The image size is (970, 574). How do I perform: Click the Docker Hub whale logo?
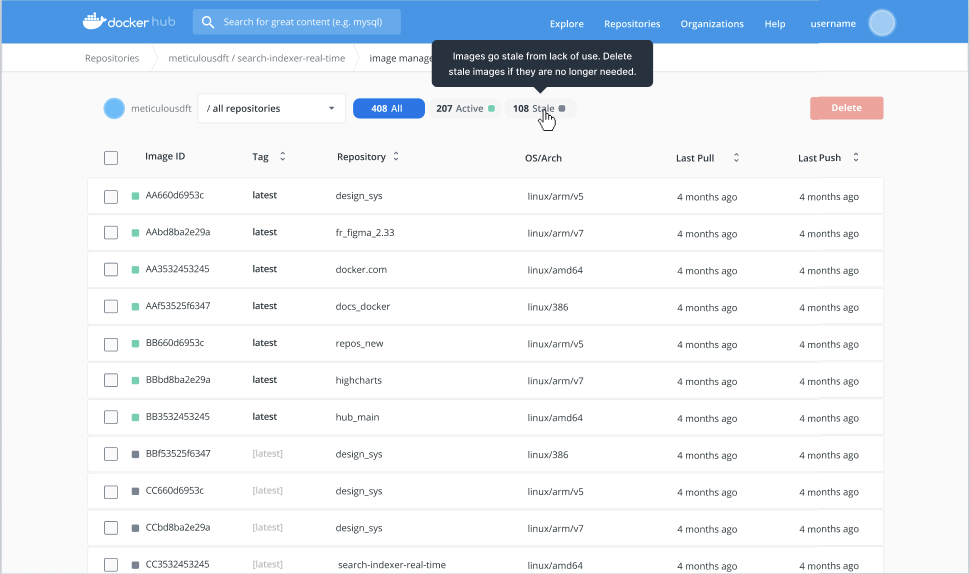(x=93, y=21)
